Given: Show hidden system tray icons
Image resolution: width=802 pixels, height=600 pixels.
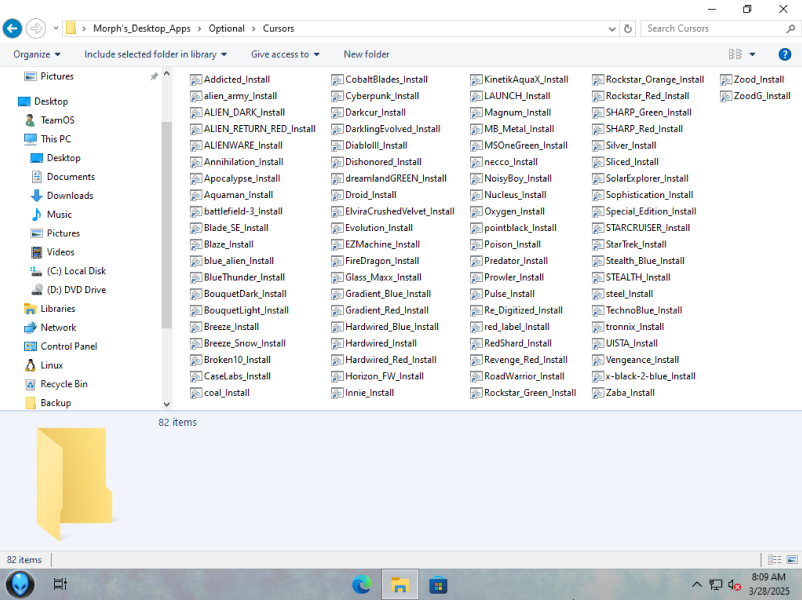Looking at the screenshot, I should pos(697,584).
